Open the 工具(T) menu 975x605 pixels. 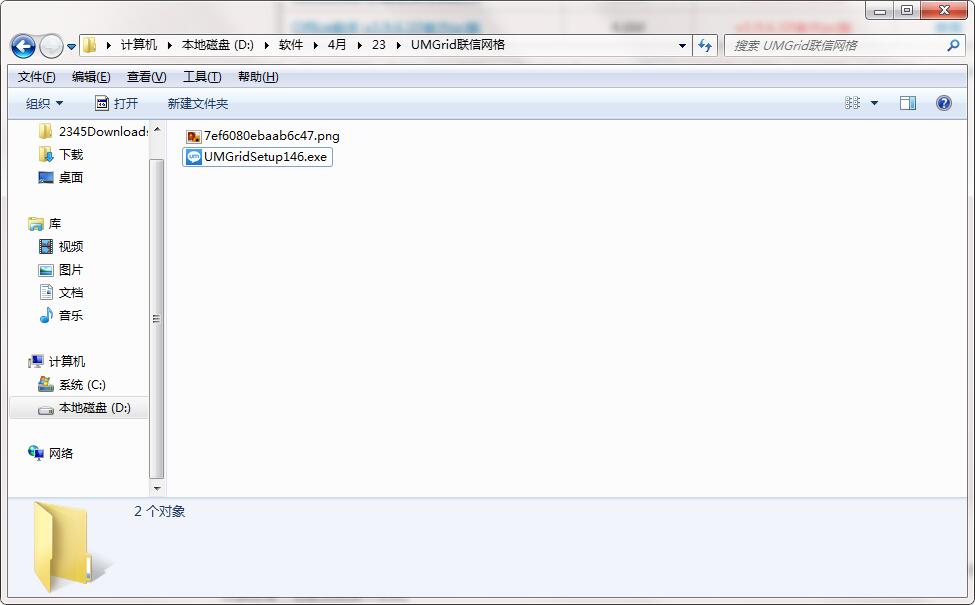(x=201, y=77)
